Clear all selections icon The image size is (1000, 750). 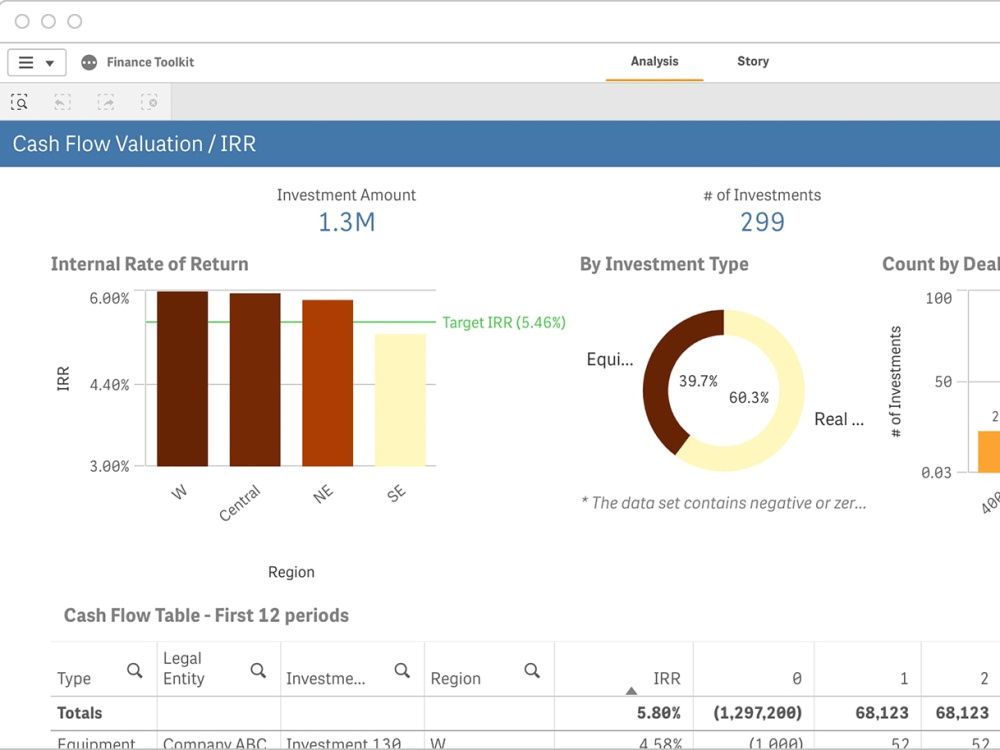(149, 102)
